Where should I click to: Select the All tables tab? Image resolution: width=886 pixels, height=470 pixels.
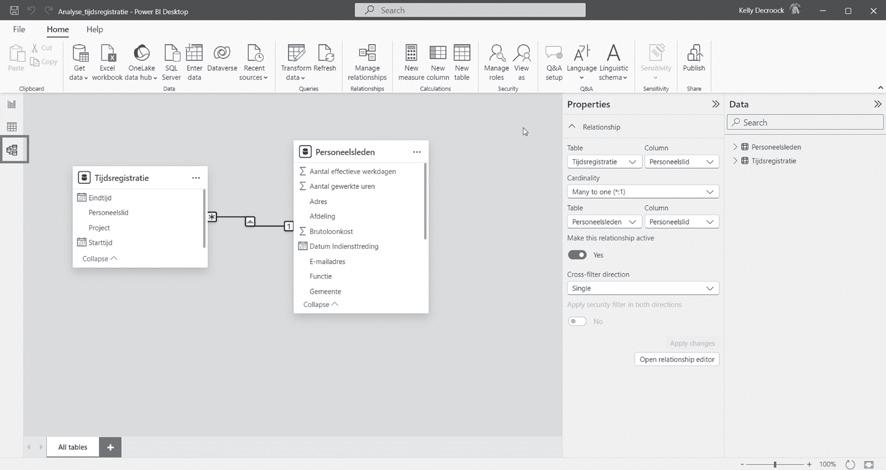click(73, 447)
